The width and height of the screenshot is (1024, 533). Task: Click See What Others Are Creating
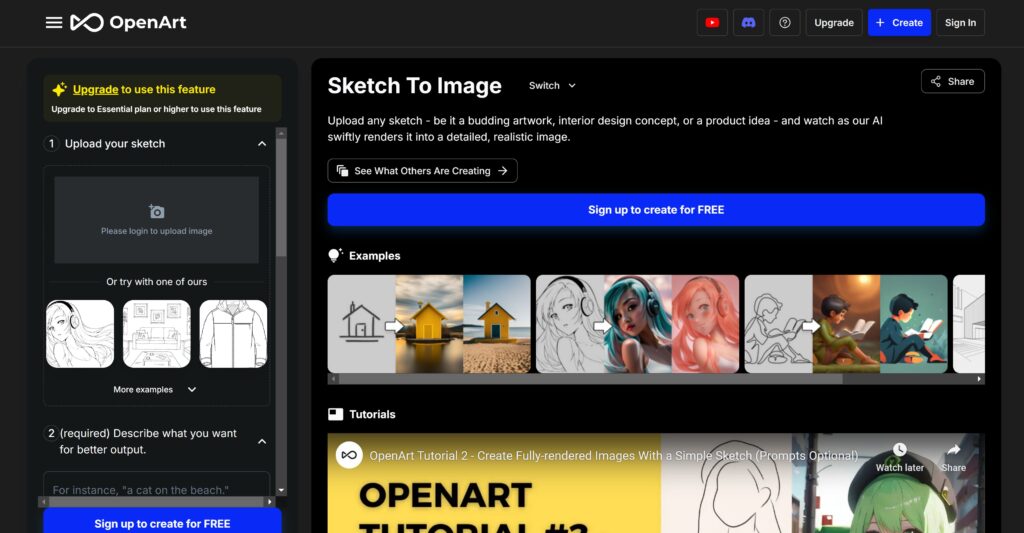point(423,170)
